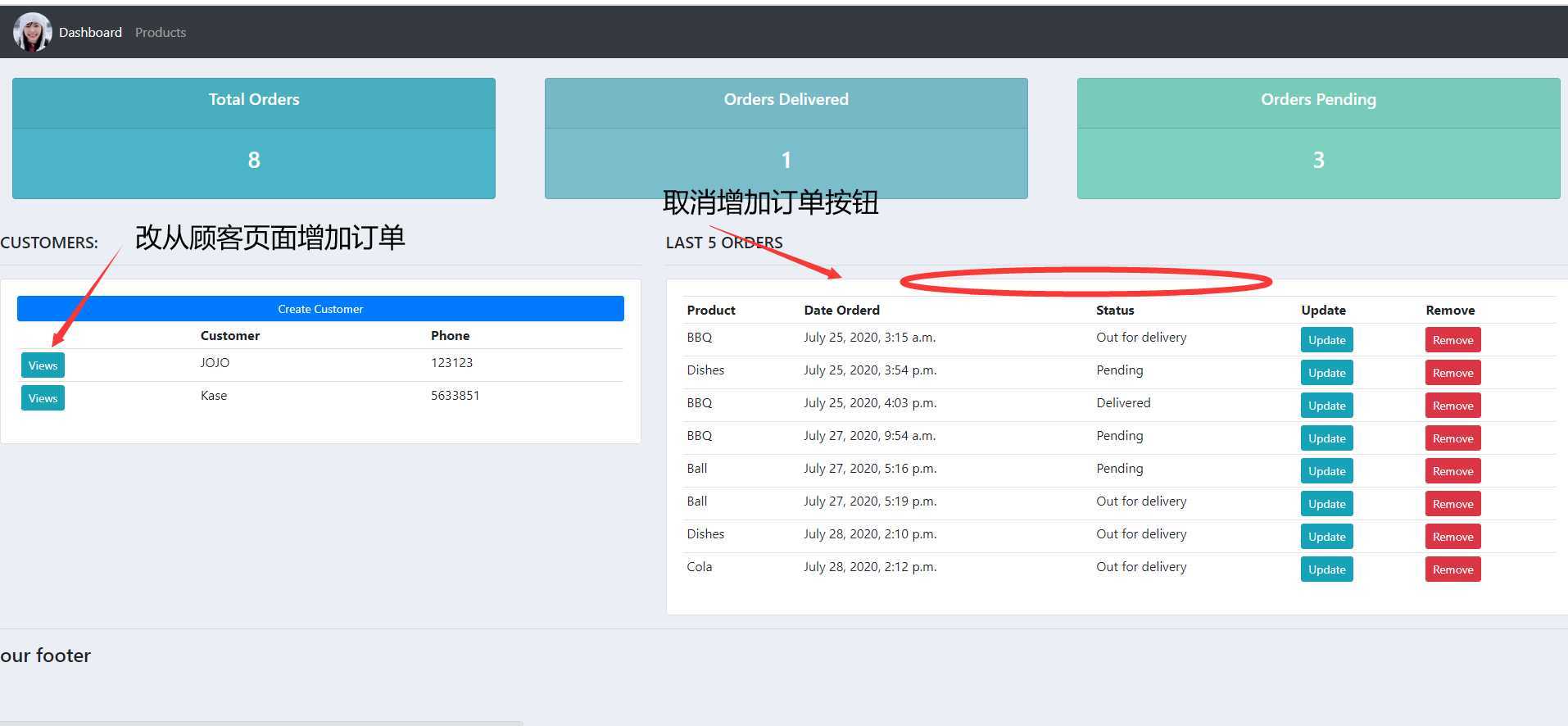Image resolution: width=1568 pixels, height=726 pixels.
Task: Open Views for customer Kase
Action: click(x=43, y=398)
